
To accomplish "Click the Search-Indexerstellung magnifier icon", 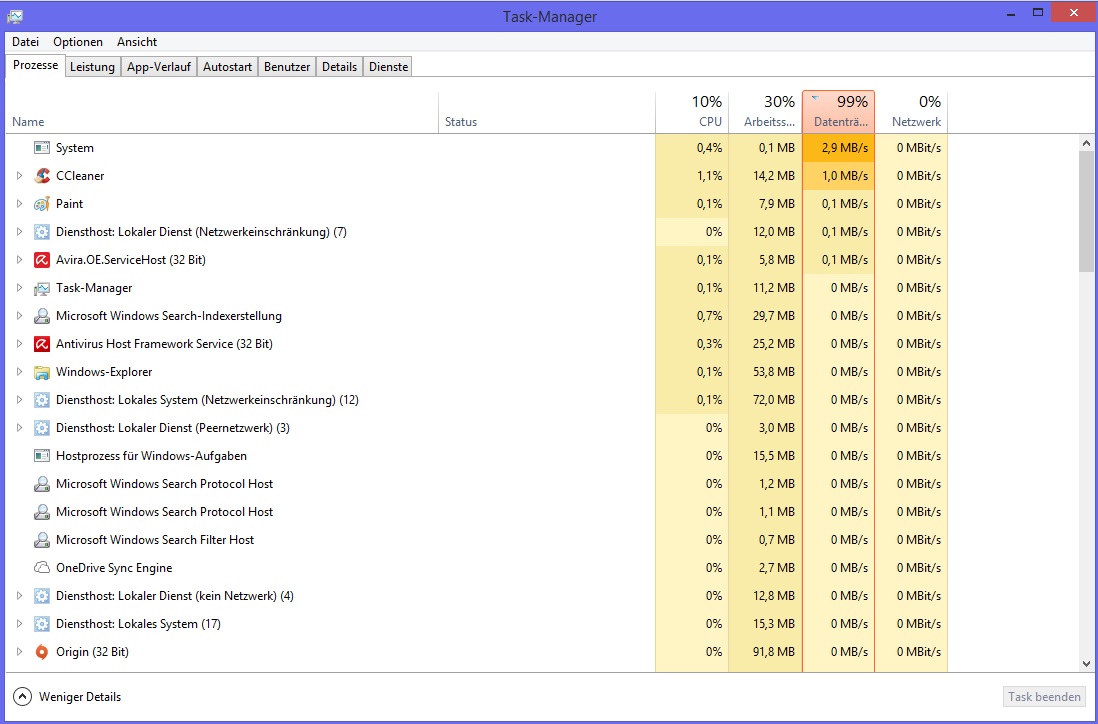I will (42, 316).
